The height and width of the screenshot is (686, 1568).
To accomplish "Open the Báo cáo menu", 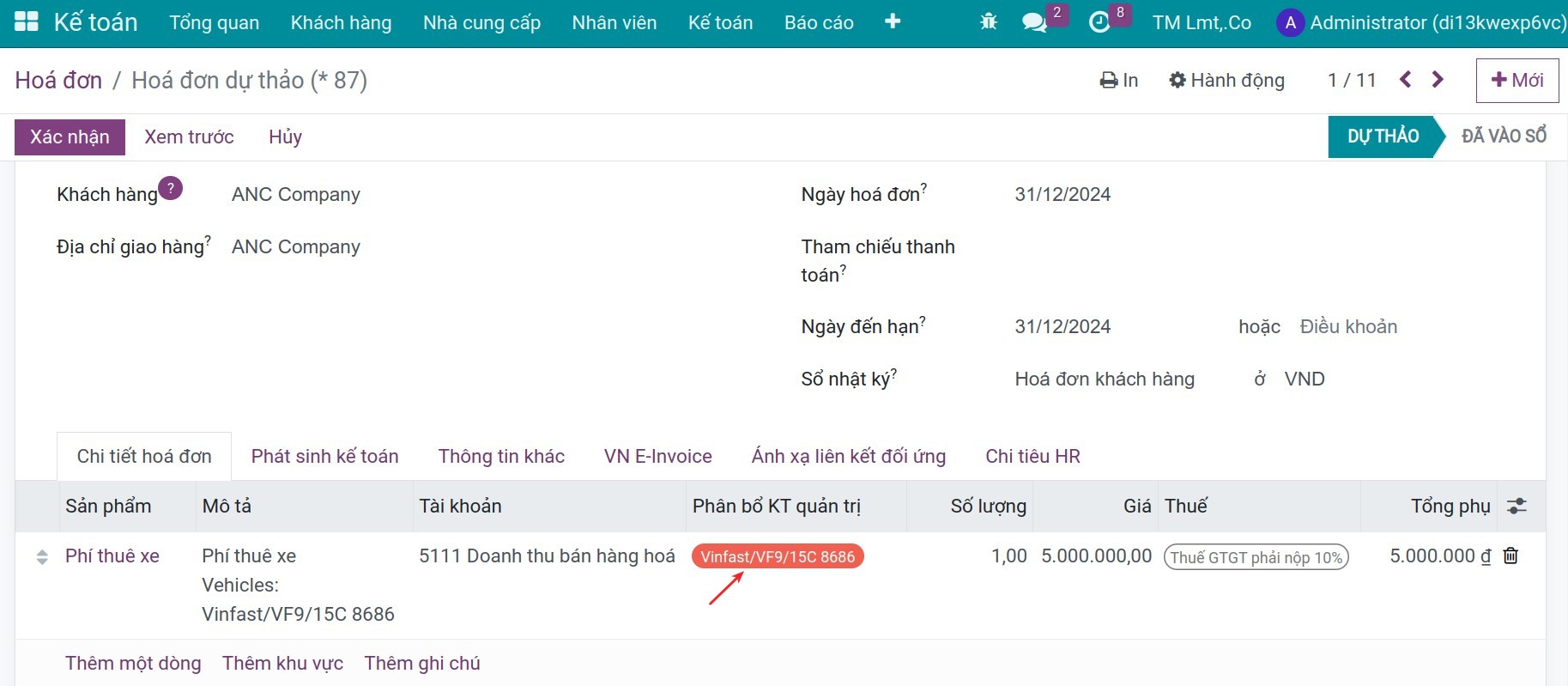I will [819, 22].
